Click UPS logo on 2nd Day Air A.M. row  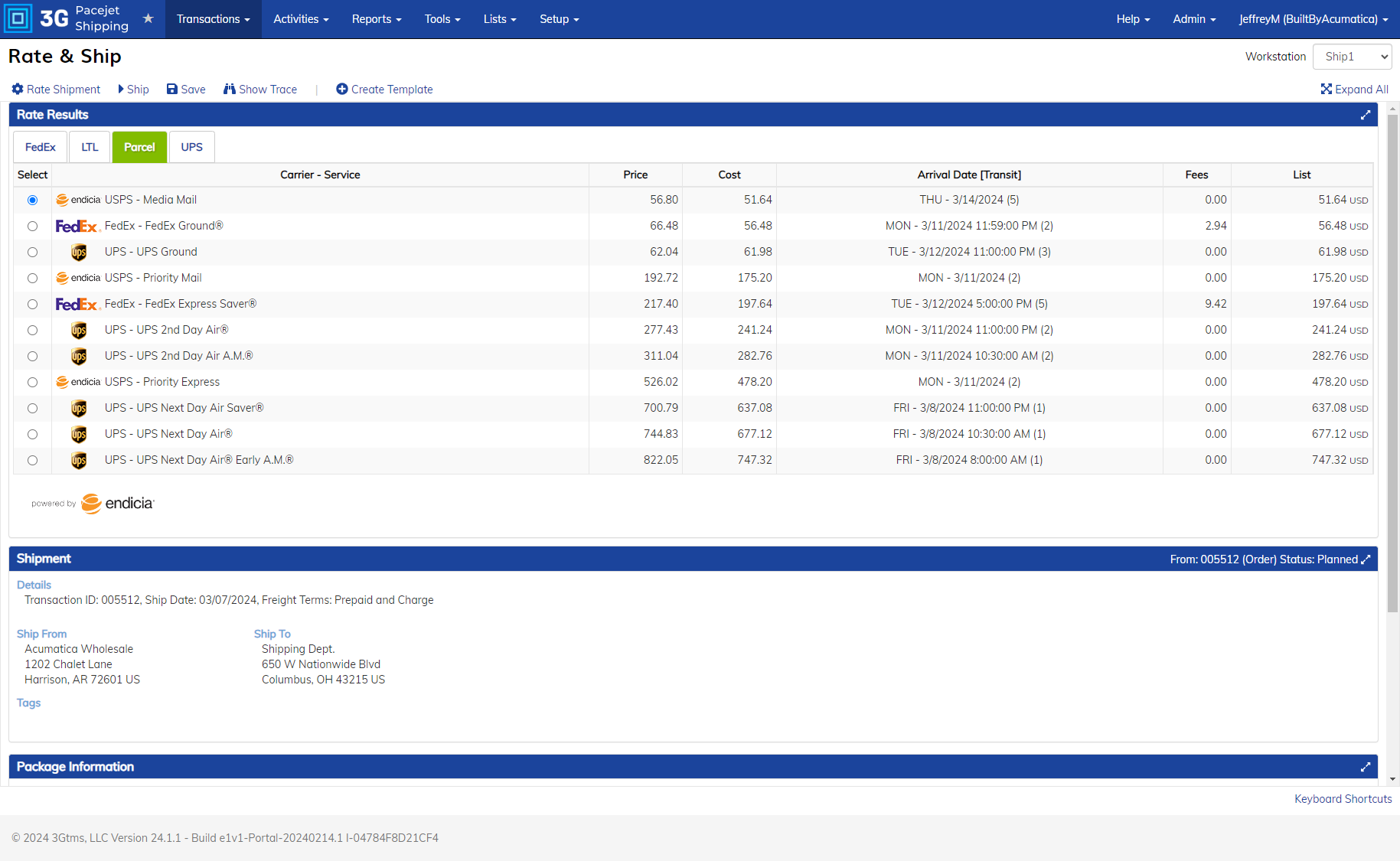[79, 357]
